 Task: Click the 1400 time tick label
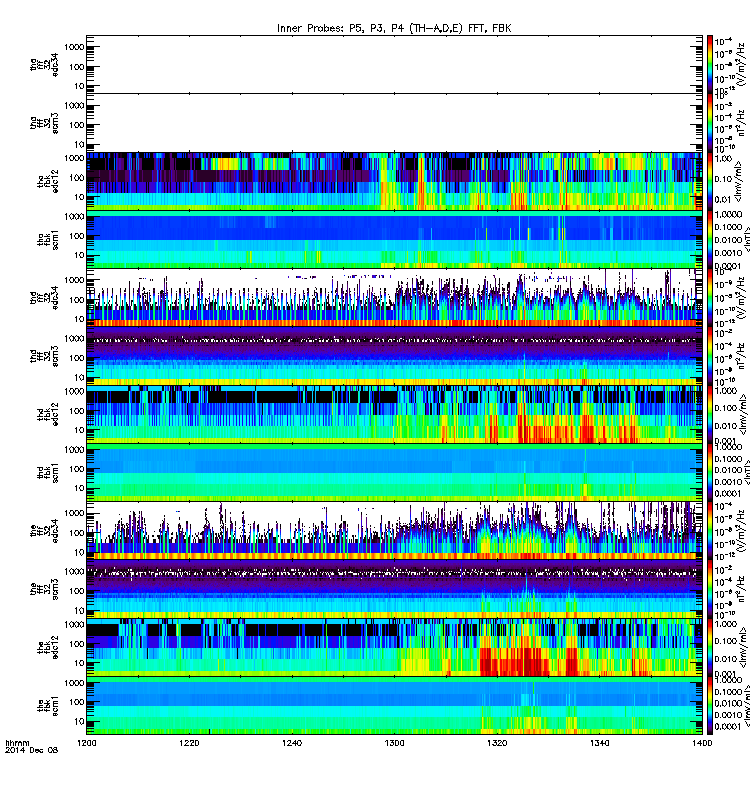[702, 743]
